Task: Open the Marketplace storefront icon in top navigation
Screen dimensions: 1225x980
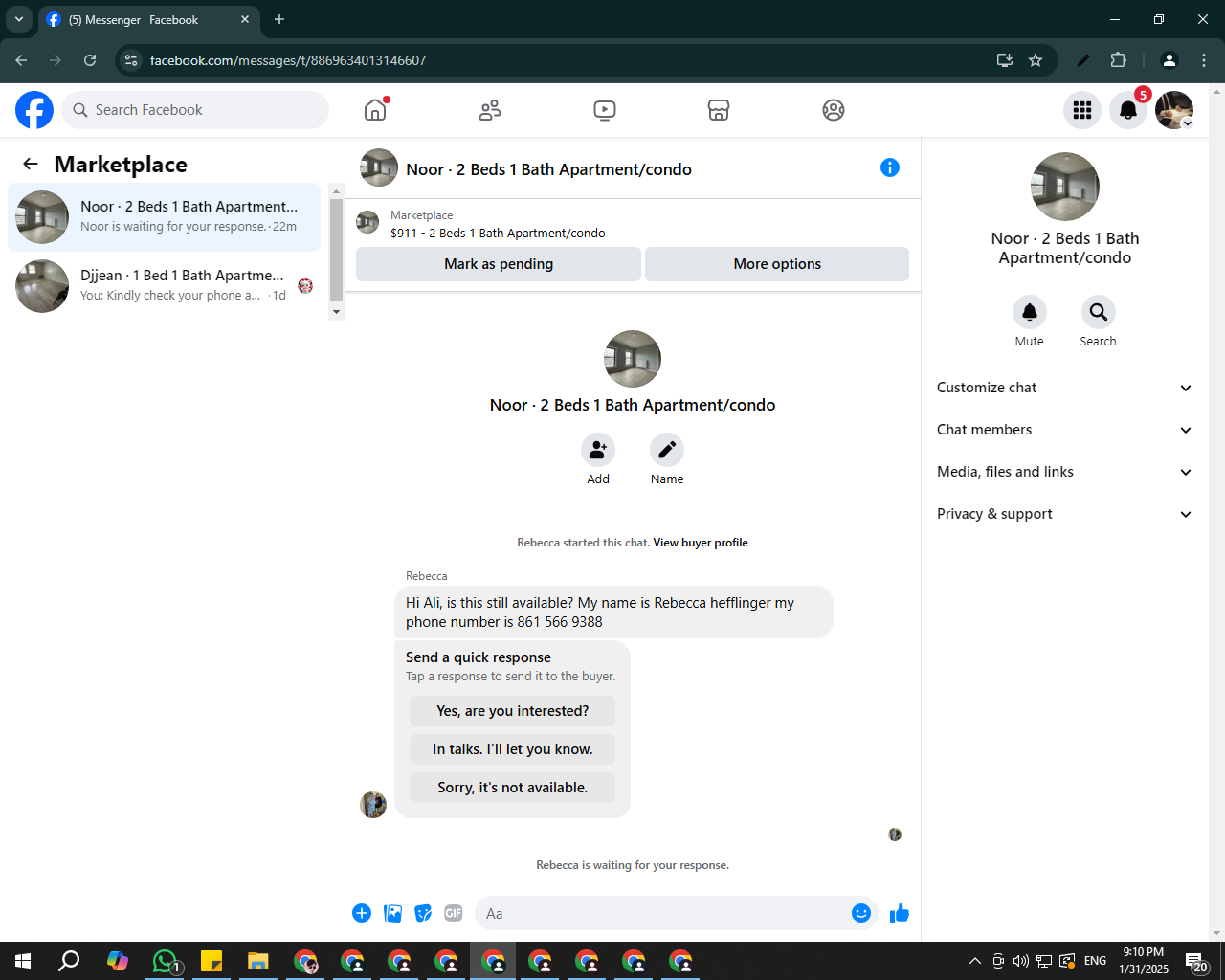Action: [x=719, y=110]
